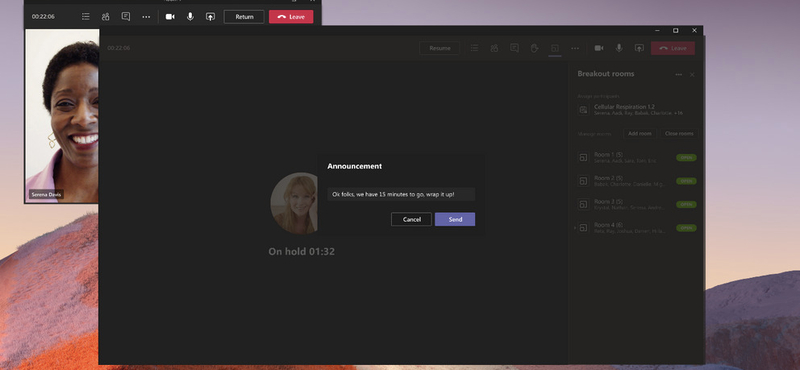Share content from the Room 1 window
Screen dimensions: 800x370
(210, 17)
